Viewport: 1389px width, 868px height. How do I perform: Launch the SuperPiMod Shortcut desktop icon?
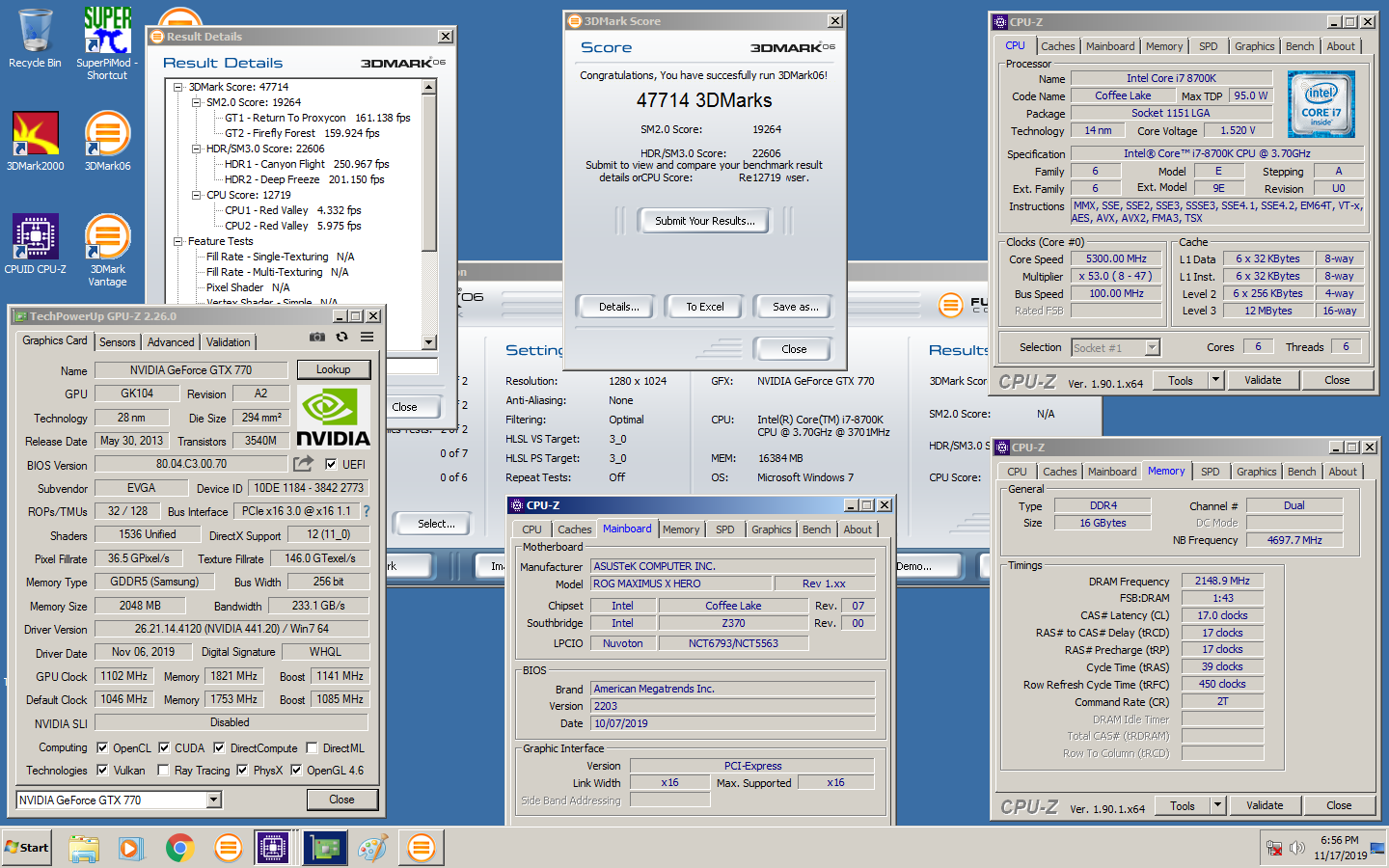(x=107, y=43)
